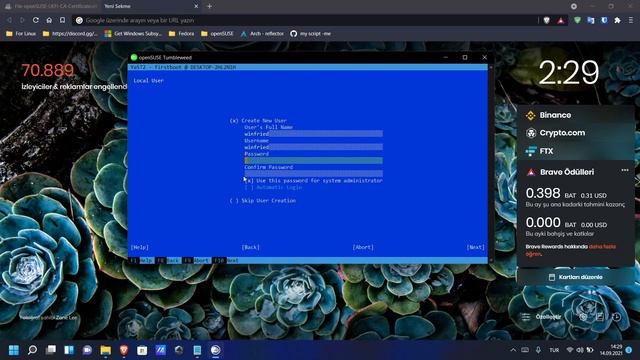
Task: Click the [Back] button in YaST
Action: click(x=251, y=247)
